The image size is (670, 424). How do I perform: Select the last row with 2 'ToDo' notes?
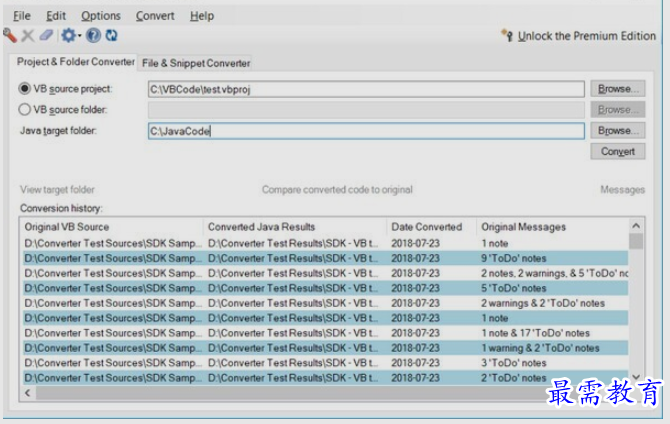[x=326, y=378]
